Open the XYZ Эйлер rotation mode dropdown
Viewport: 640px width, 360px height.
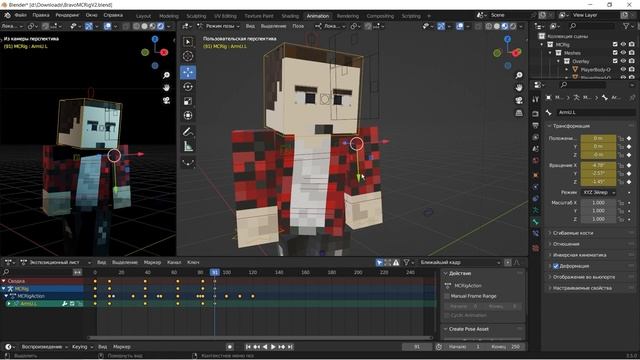point(598,192)
